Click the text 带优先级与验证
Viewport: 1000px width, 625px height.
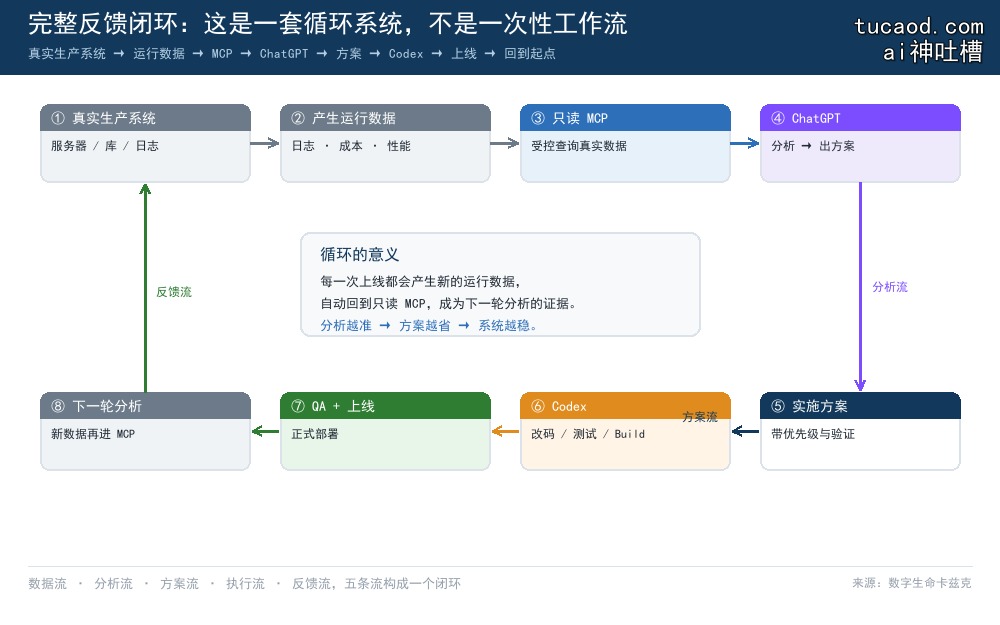coord(813,434)
